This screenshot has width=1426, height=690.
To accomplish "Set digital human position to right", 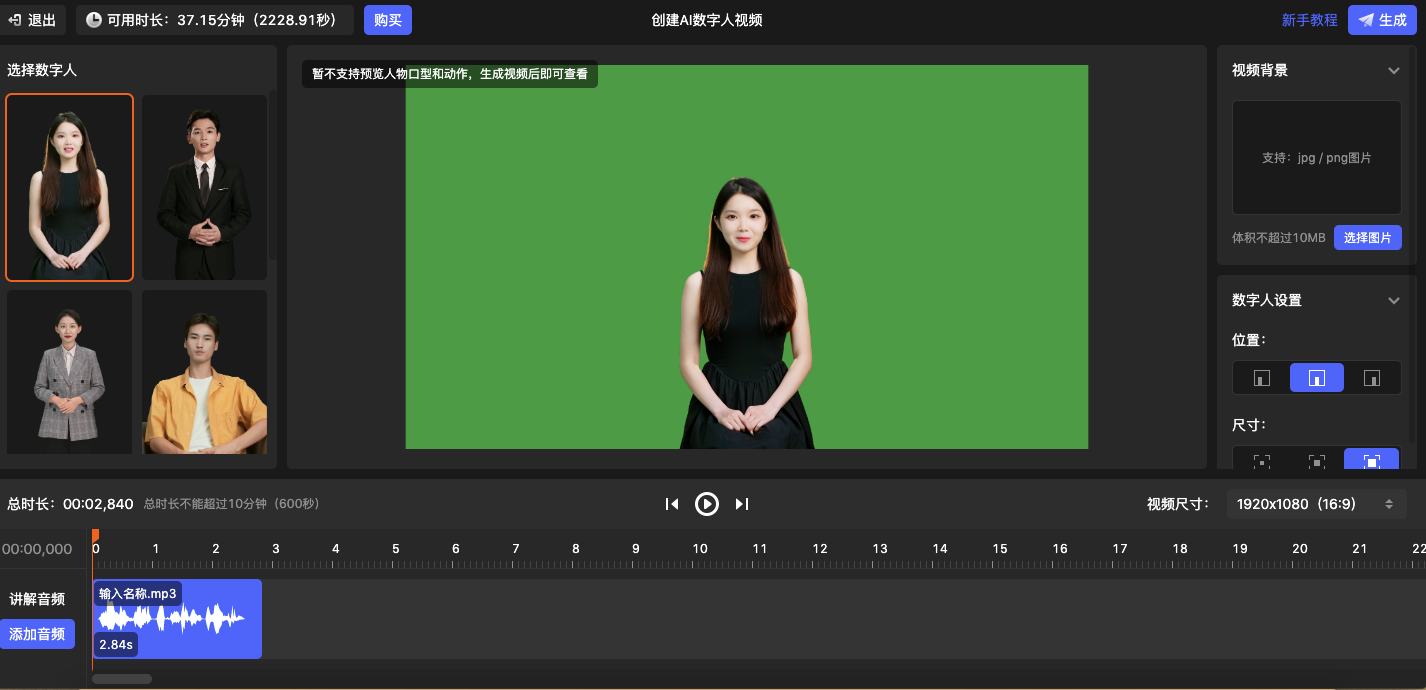I will [1372, 378].
